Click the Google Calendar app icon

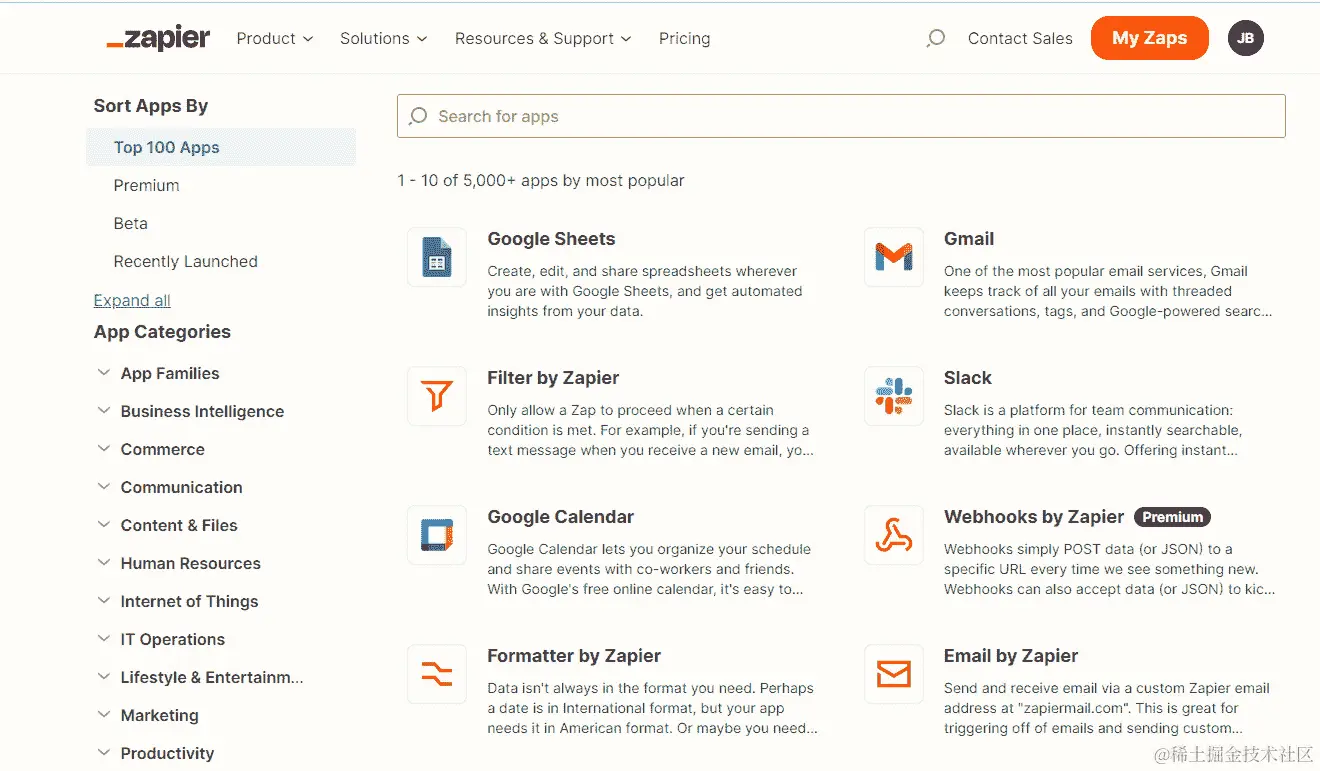pos(437,536)
